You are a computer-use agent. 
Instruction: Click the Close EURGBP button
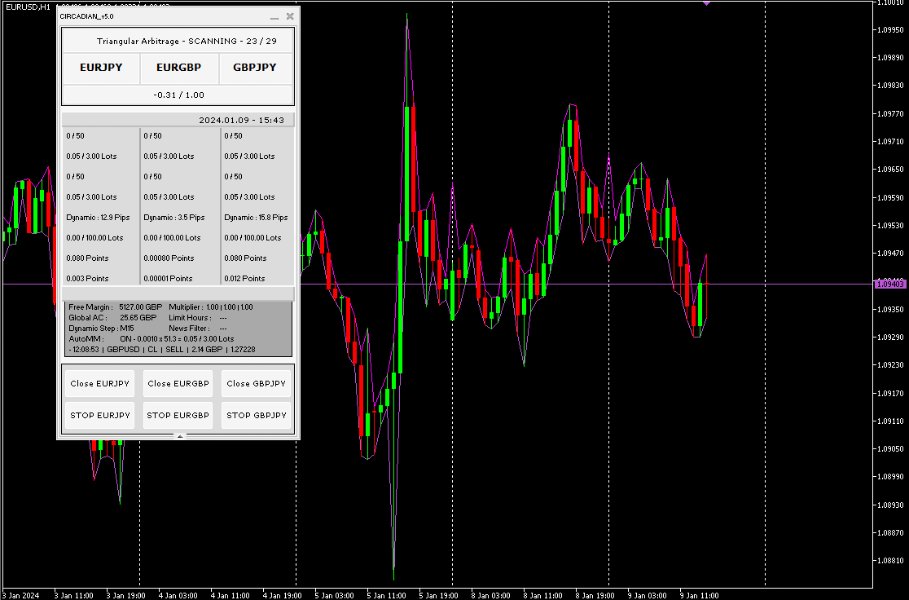click(x=178, y=384)
